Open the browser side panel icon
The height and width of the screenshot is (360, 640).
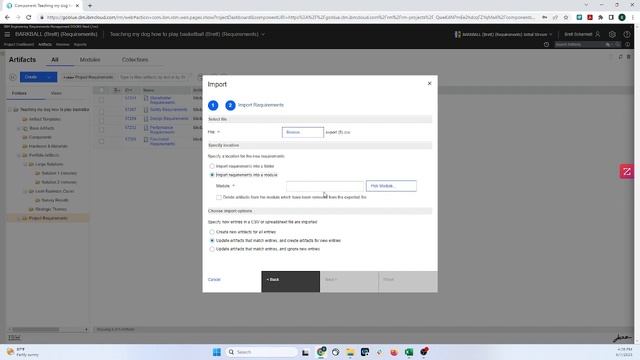(x=611, y=17)
